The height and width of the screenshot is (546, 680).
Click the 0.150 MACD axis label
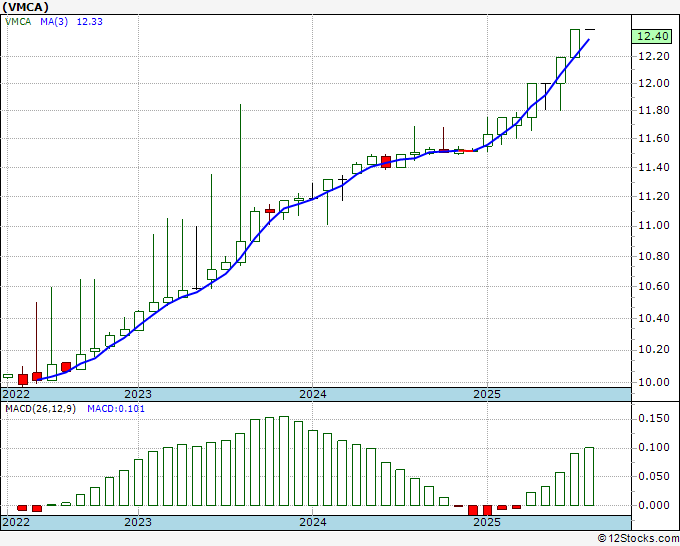point(653,417)
